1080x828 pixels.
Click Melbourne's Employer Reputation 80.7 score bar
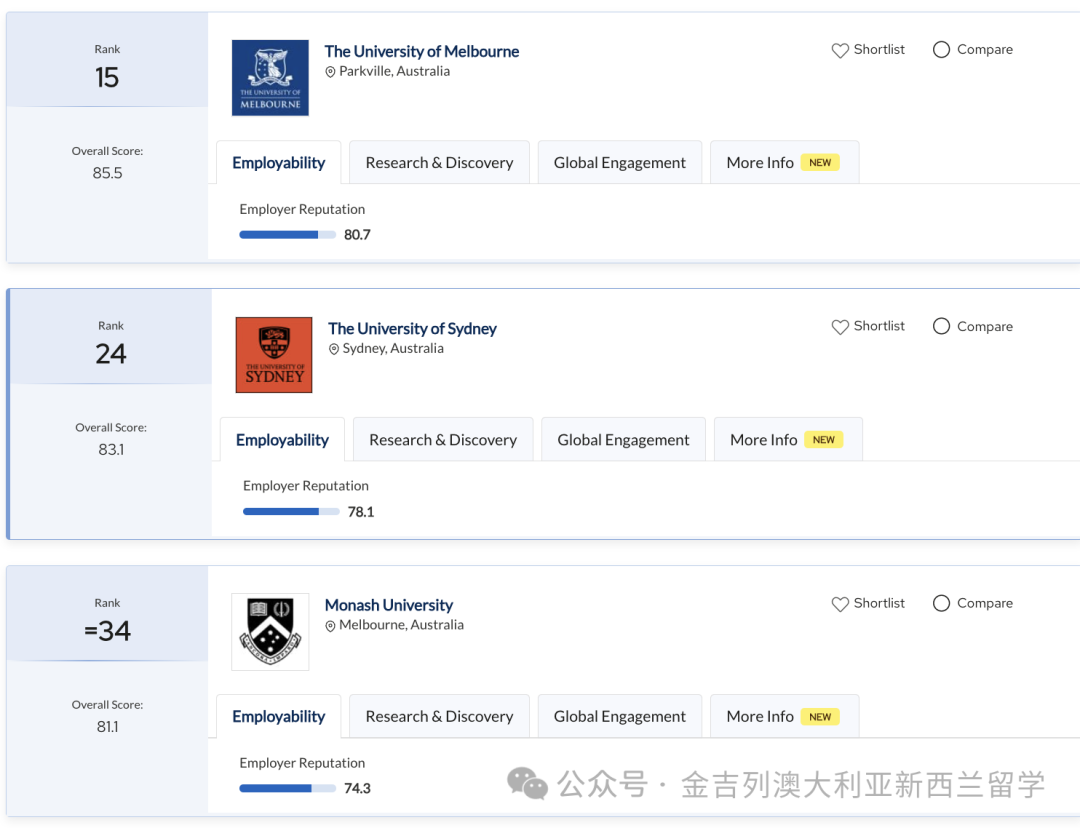click(287, 235)
